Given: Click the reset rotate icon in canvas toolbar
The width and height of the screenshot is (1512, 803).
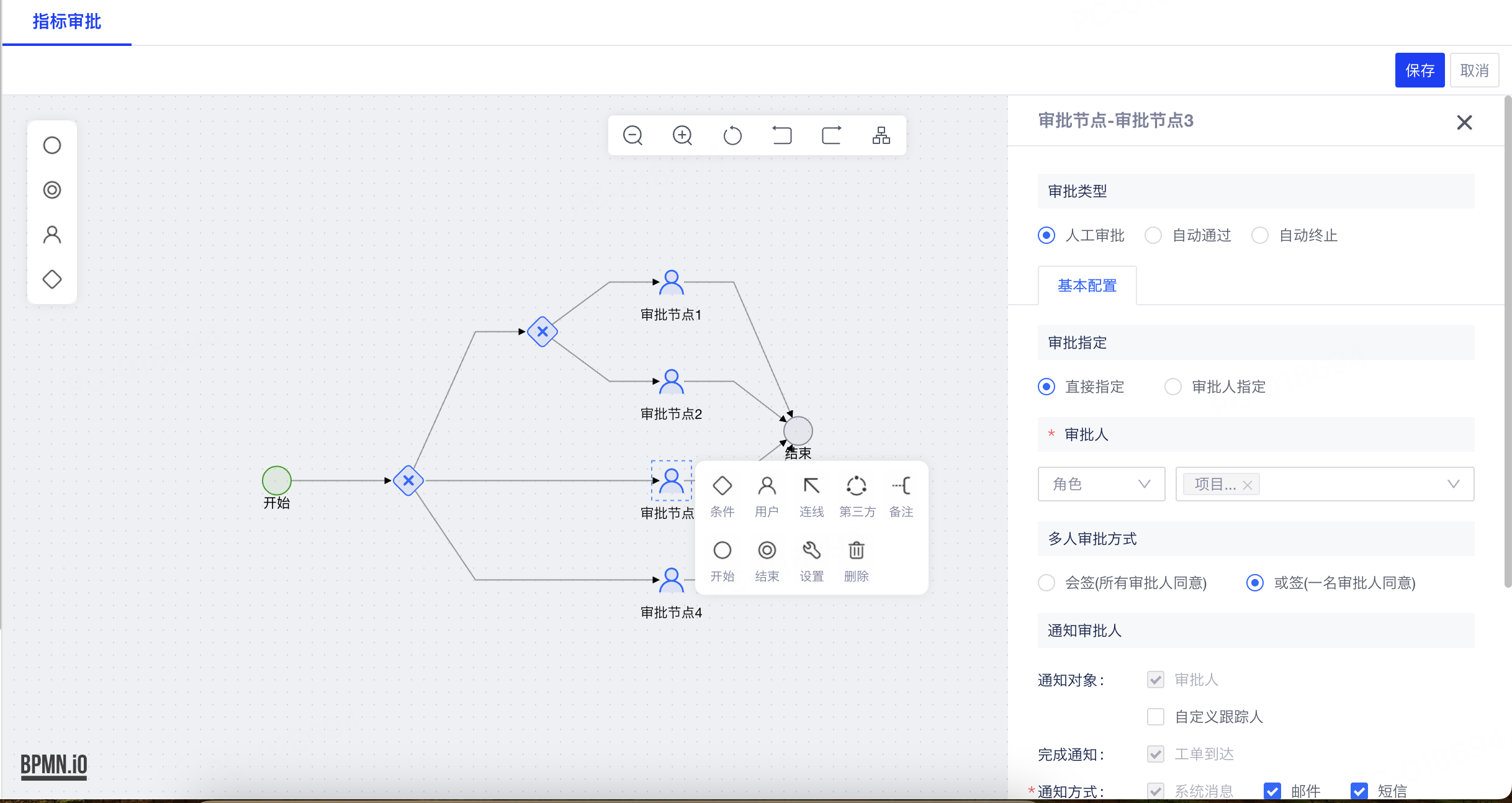Looking at the screenshot, I should click(x=732, y=135).
